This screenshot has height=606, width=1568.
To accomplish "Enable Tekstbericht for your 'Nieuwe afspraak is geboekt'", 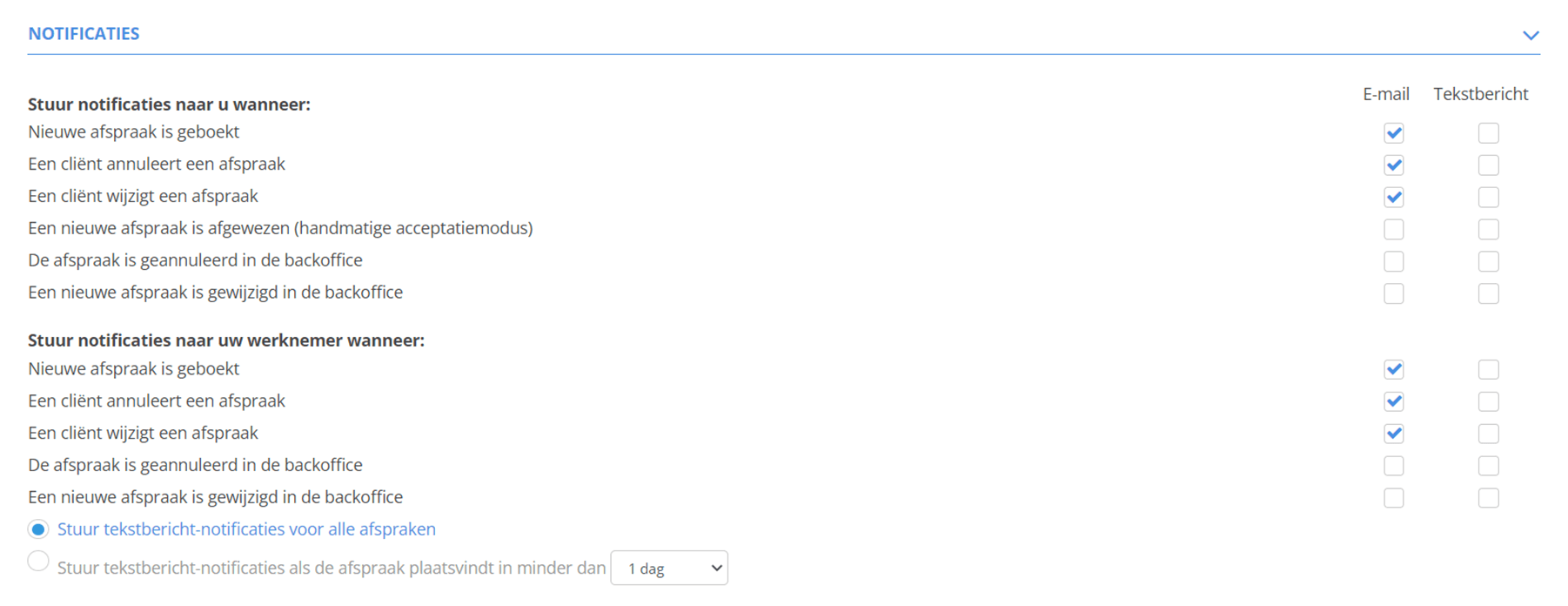I will pos(1489,133).
